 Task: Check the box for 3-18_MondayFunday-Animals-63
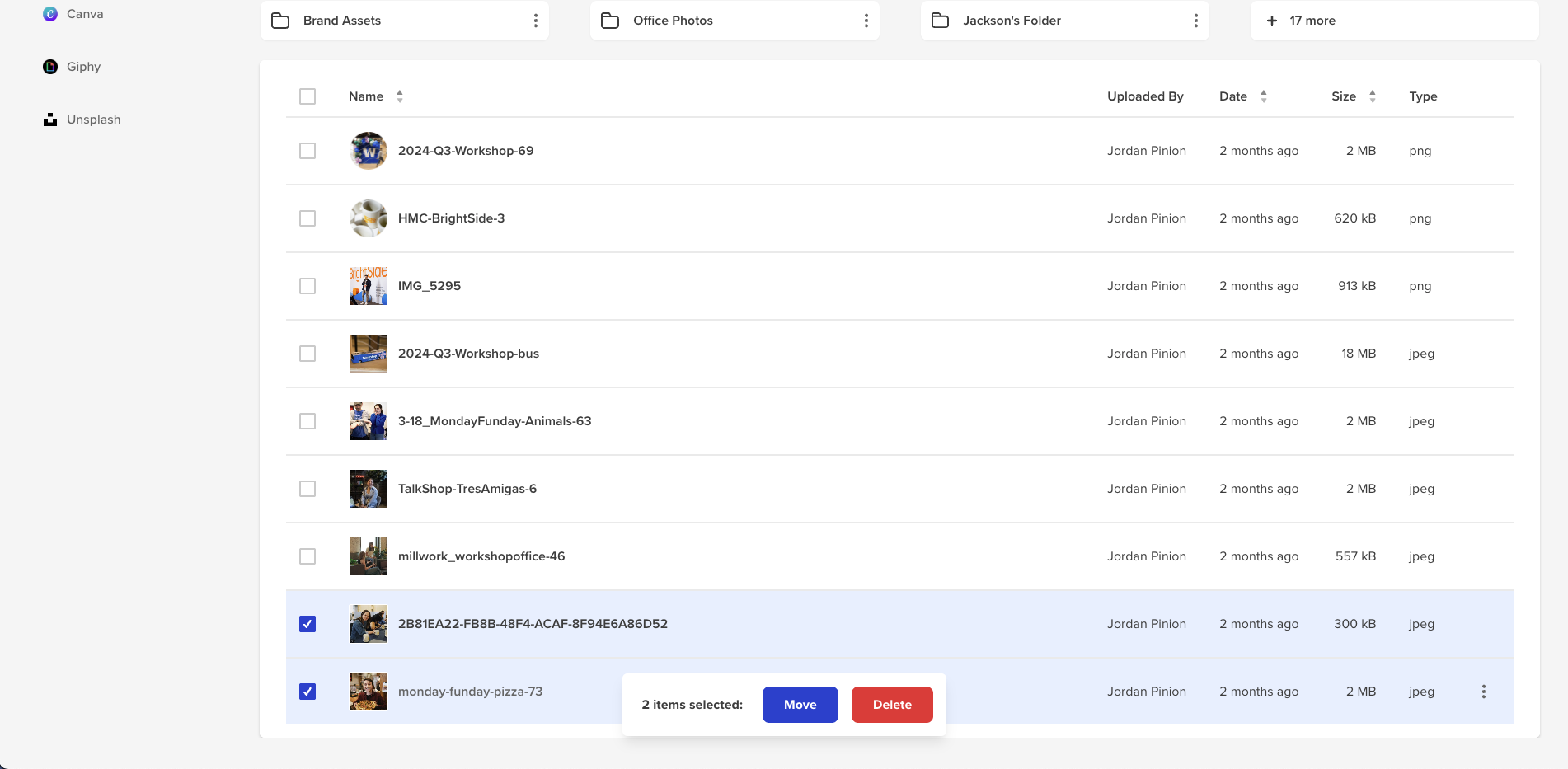coord(307,421)
